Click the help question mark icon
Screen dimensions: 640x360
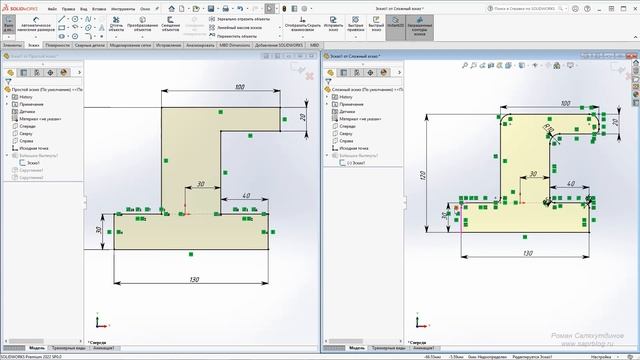click(587, 9)
